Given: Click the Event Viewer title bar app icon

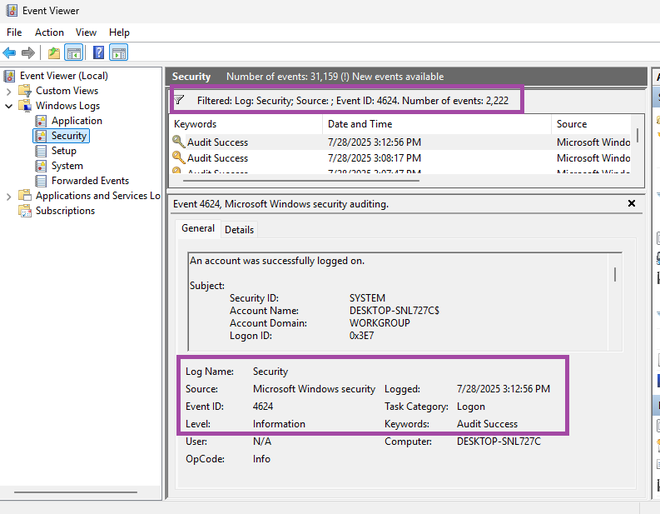Looking at the screenshot, I should (x=11, y=11).
